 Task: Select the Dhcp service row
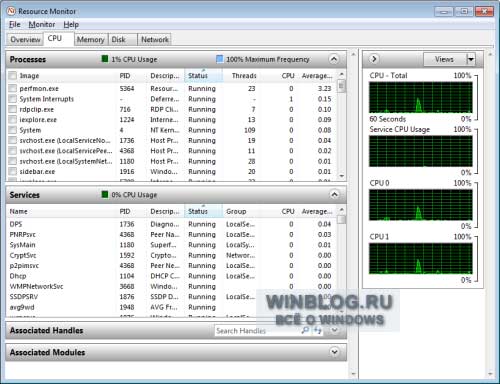coord(171,276)
